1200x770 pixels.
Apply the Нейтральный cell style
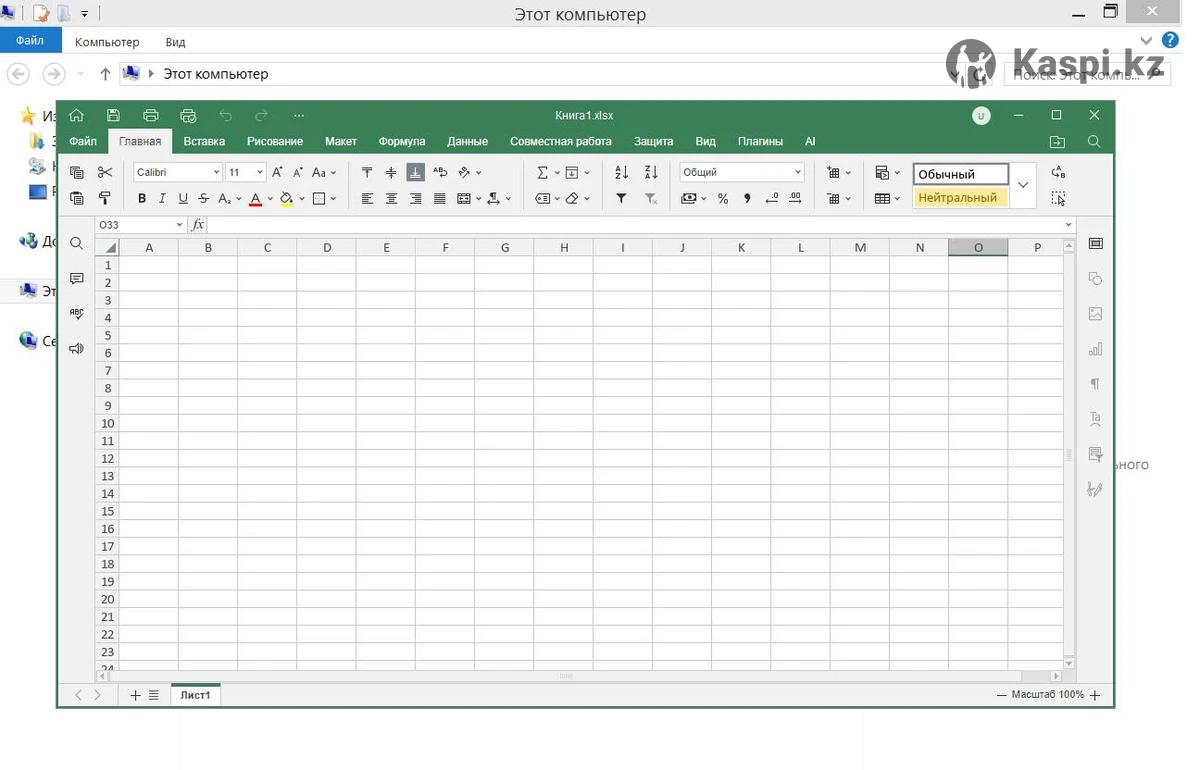coord(958,198)
